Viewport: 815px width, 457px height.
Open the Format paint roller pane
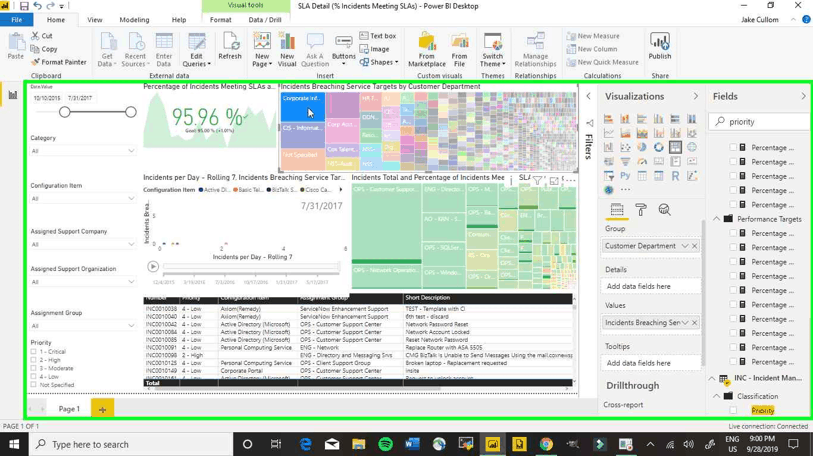click(x=641, y=210)
